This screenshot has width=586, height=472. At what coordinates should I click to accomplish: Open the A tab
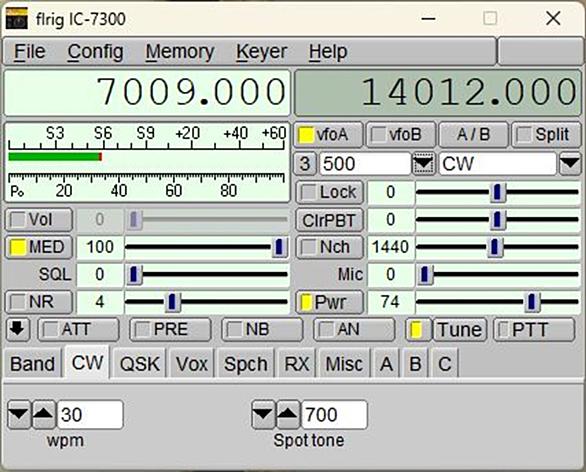[386, 364]
